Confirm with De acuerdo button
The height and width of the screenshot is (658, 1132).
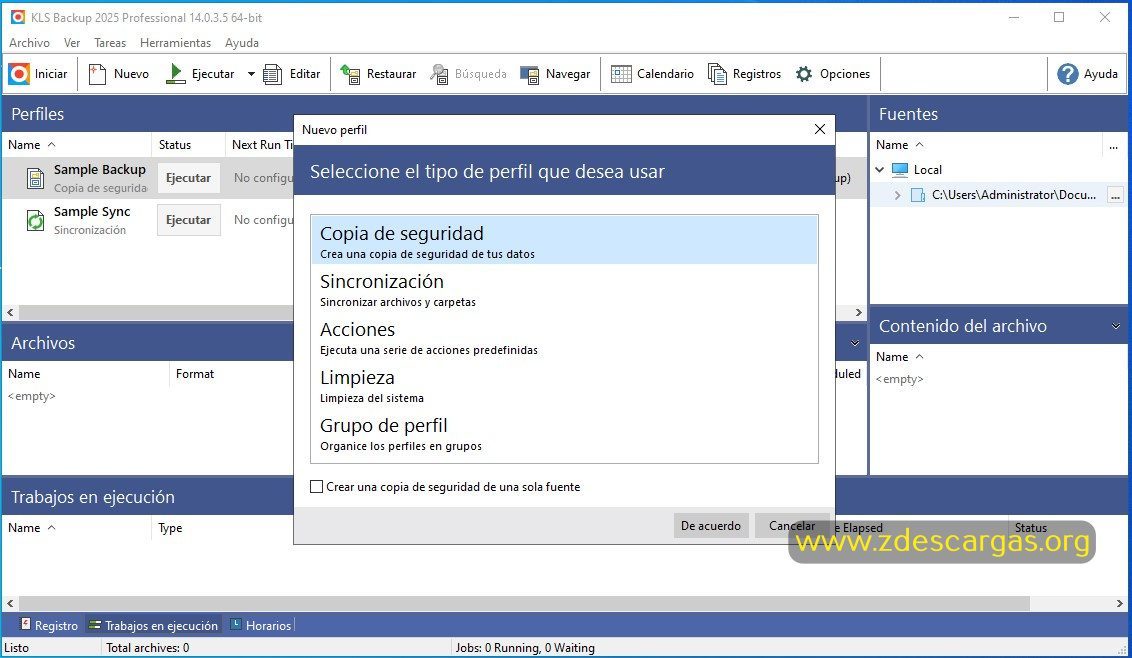coord(711,526)
